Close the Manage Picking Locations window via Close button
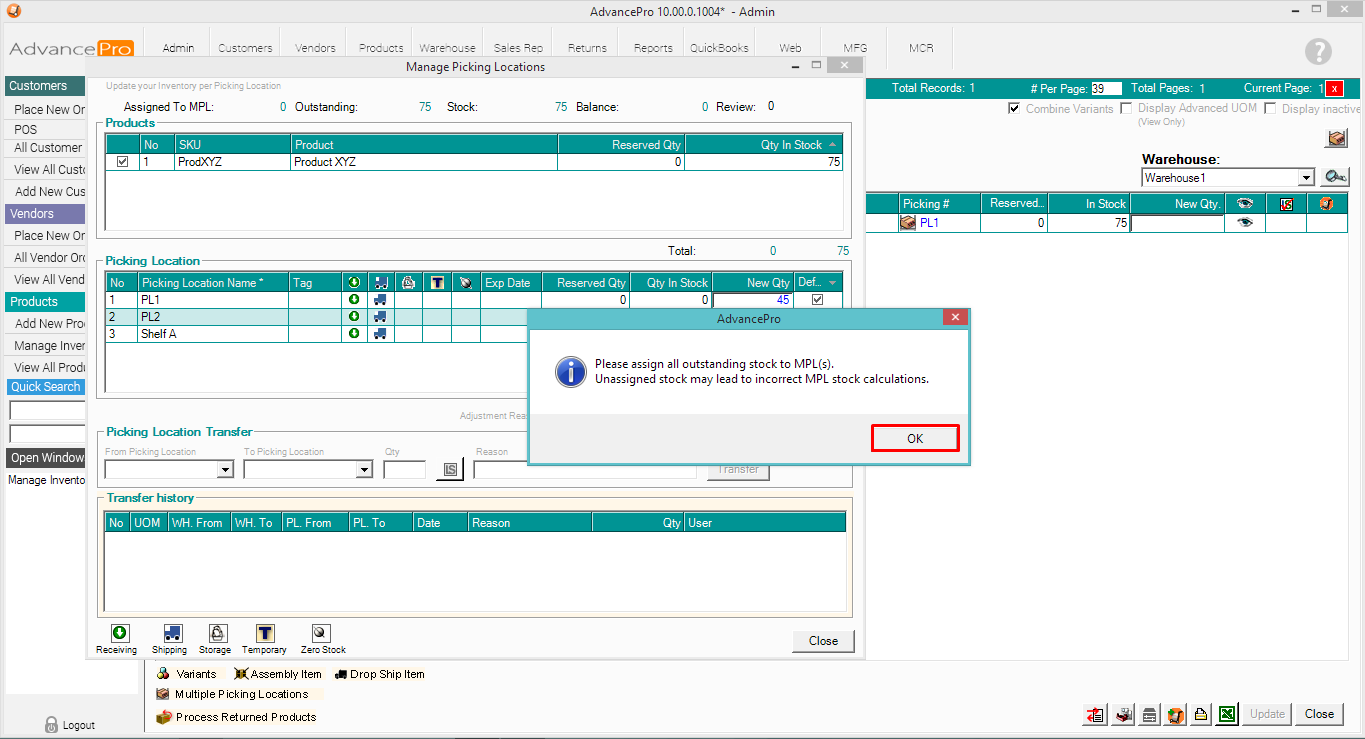This screenshot has width=1365, height=739. pos(823,641)
